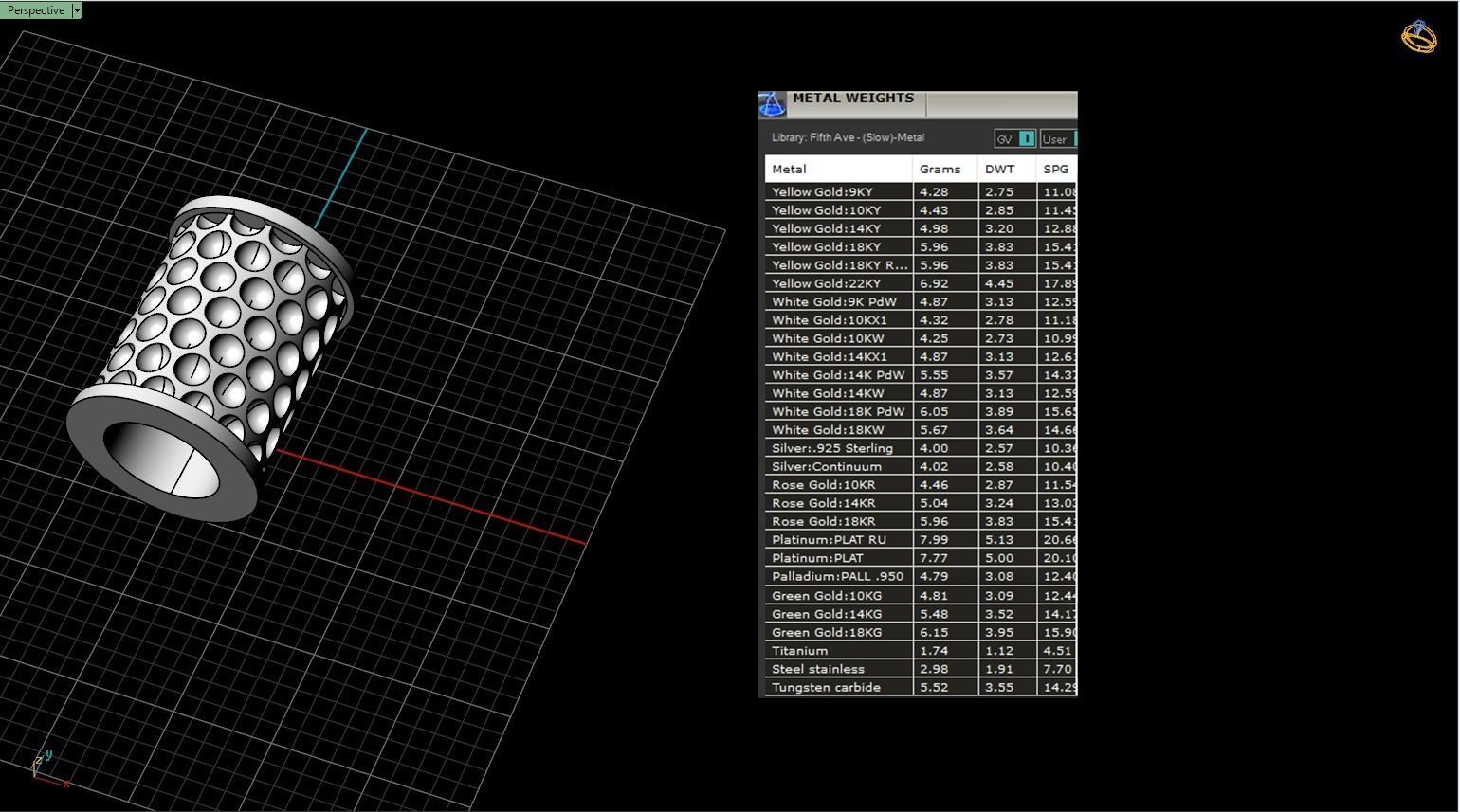Image resolution: width=1460 pixels, height=812 pixels.
Task: Select the 'Steel stainless' row name
Action: [x=818, y=669]
